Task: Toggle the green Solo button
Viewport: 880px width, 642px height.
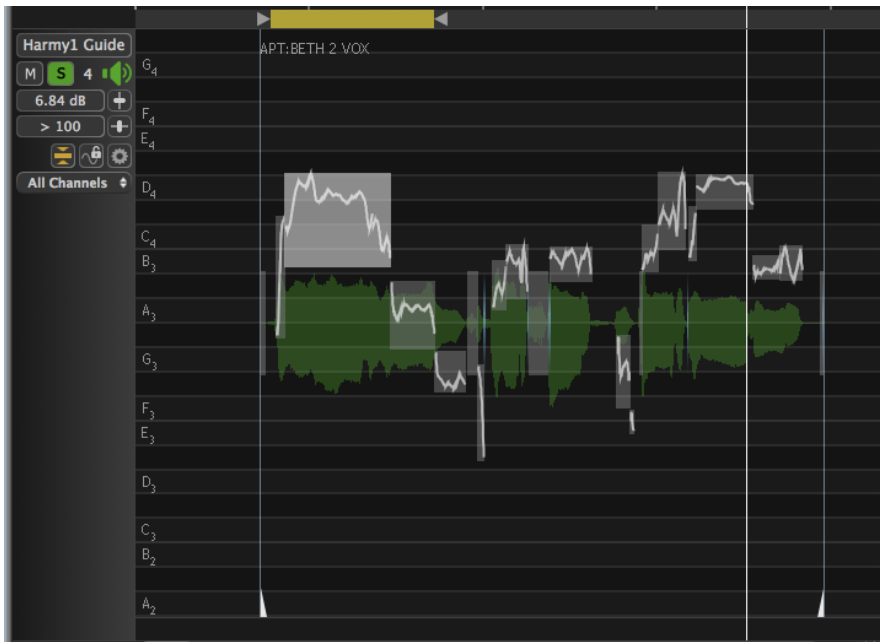Action: 59,73
